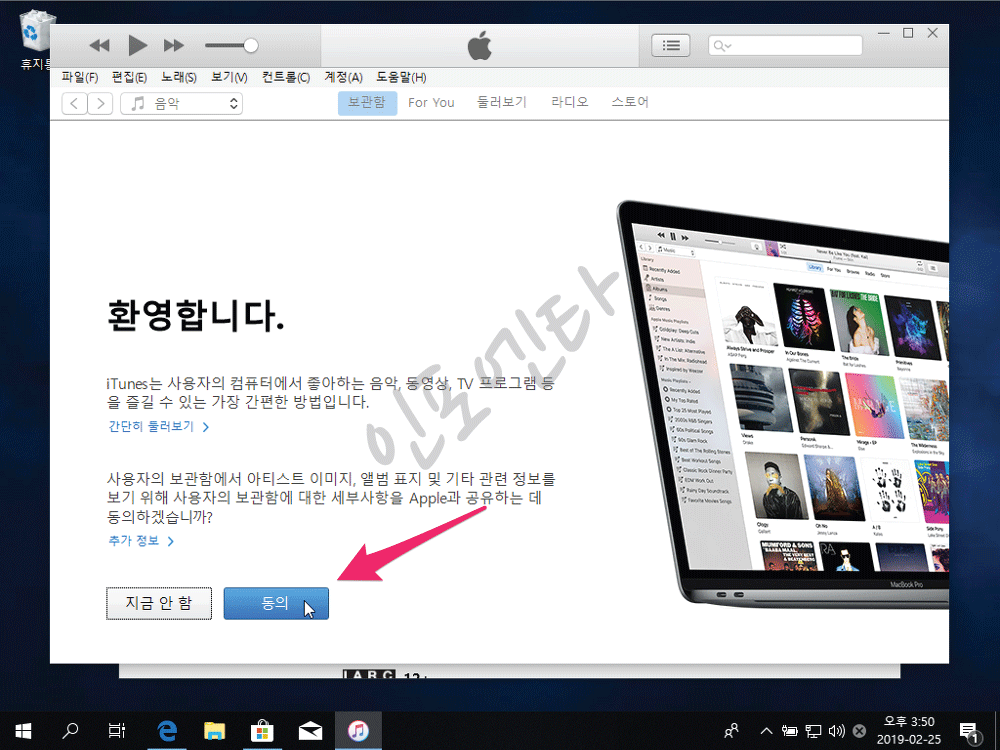Click the MacBook iTunes preview image
The height and width of the screenshot is (750, 1000).
pos(783,403)
